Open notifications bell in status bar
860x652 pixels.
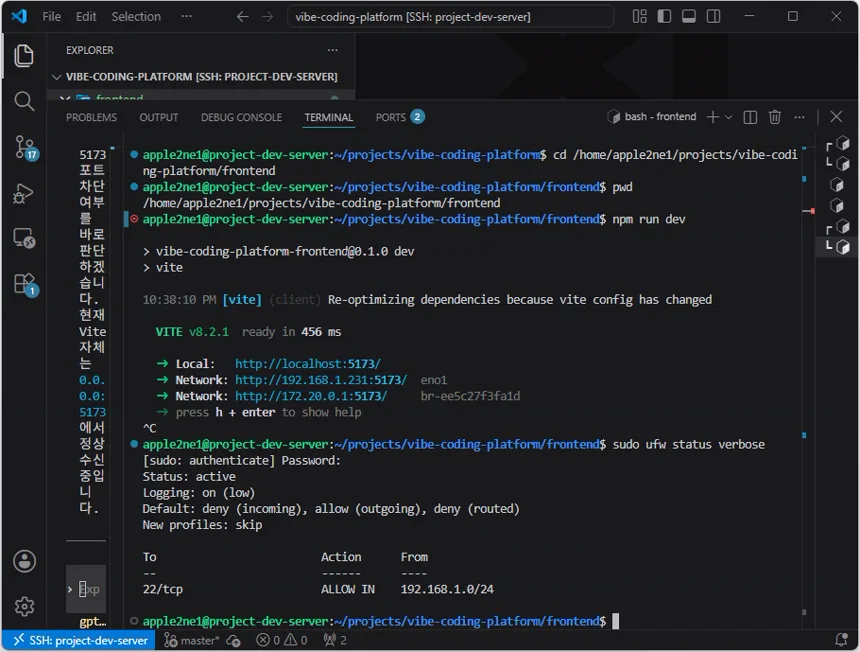click(841, 639)
